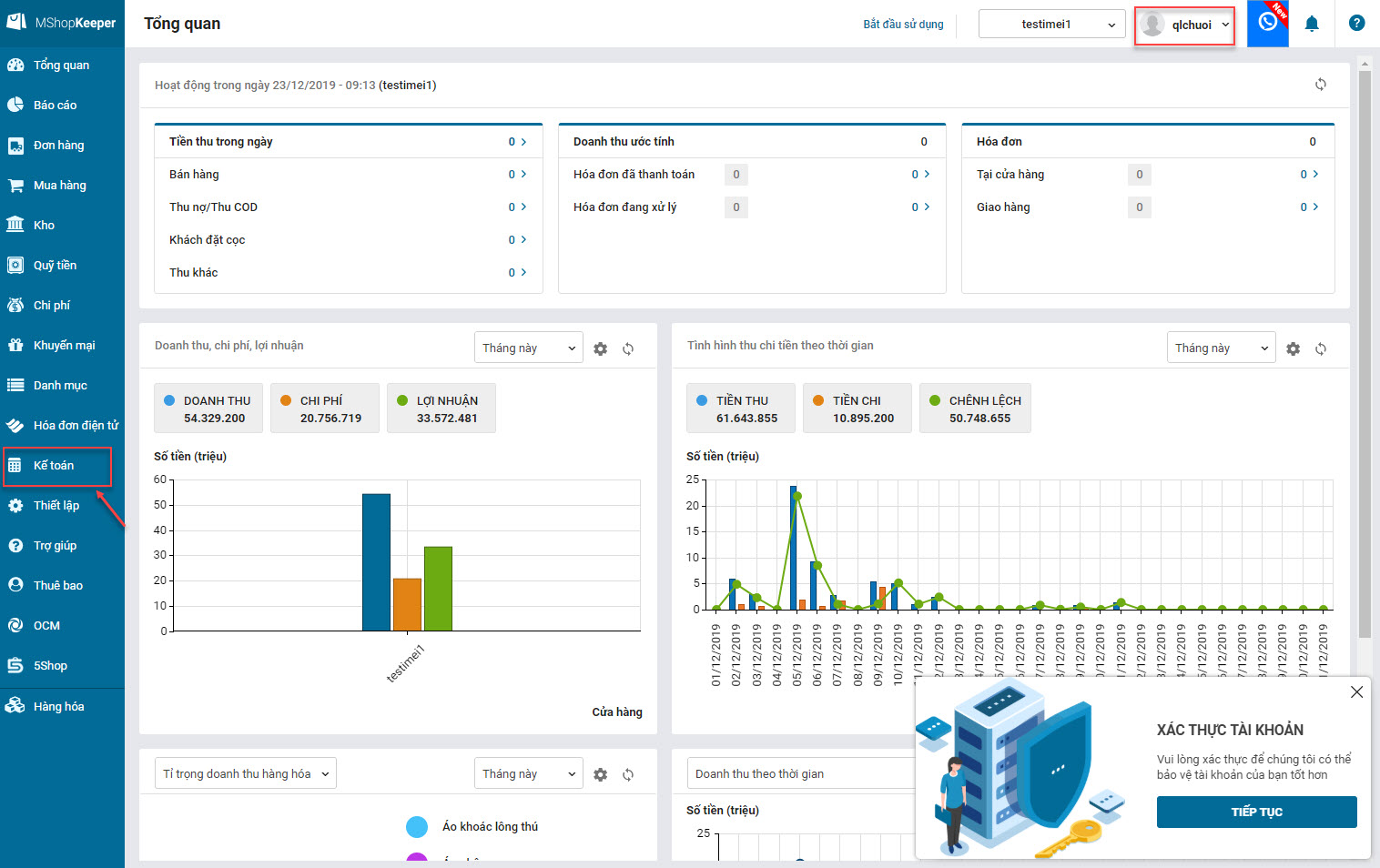Close the account verification popup
The width and height of the screenshot is (1380, 868).
(x=1356, y=692)
